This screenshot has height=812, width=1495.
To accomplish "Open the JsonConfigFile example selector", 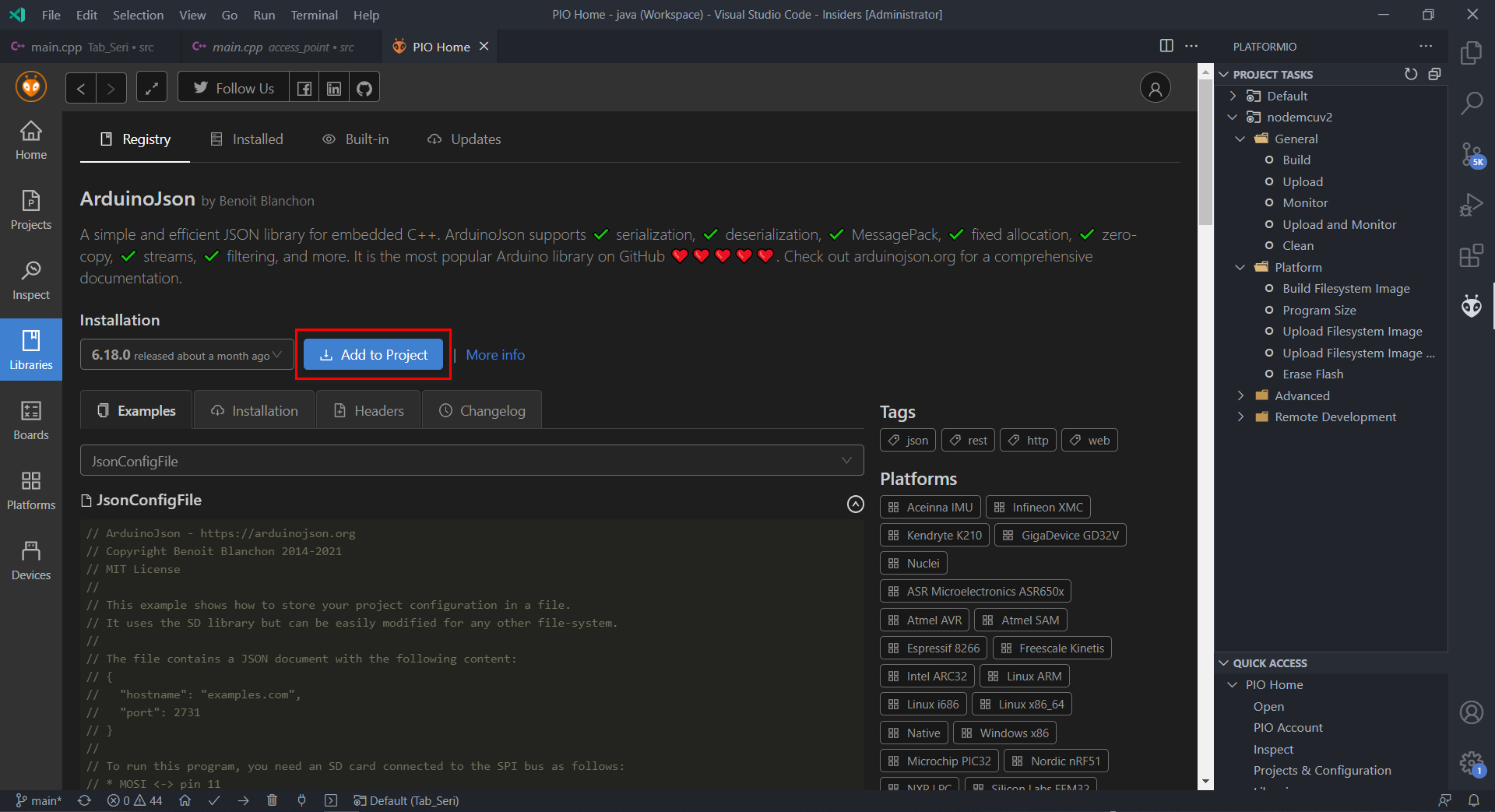I will pyautogui.click(x=472, y=461).
